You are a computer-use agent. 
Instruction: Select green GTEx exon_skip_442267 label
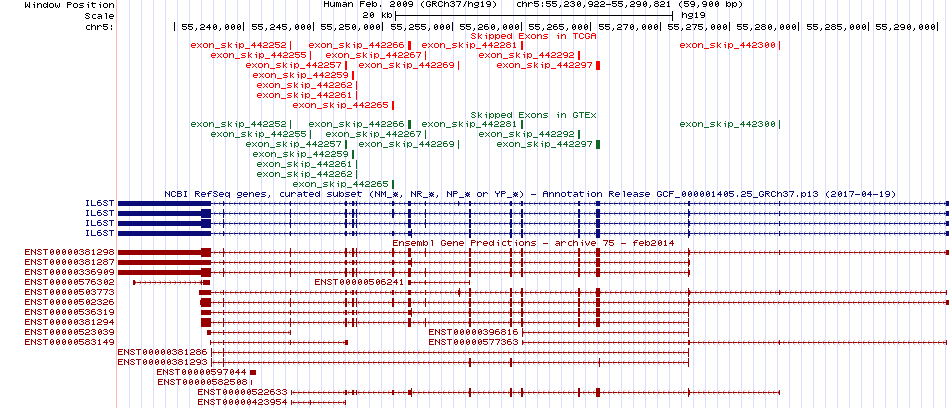coord(374,134)
